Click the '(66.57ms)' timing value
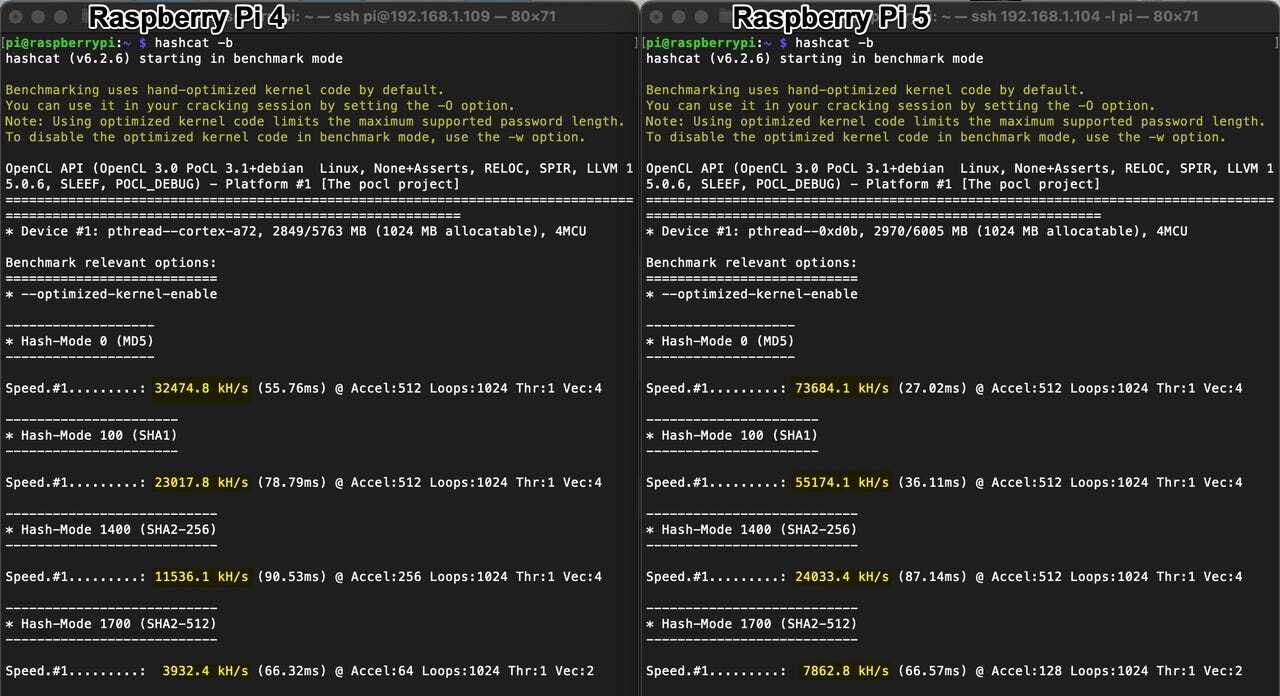This screenshot has height=696, width=1280. click(x=933, y=671)
